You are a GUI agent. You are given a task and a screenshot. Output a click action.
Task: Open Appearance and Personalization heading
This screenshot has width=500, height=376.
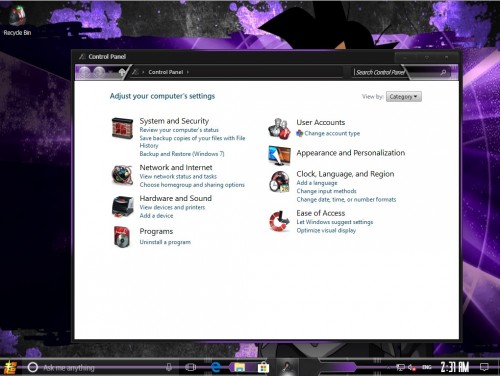point(351,153)
